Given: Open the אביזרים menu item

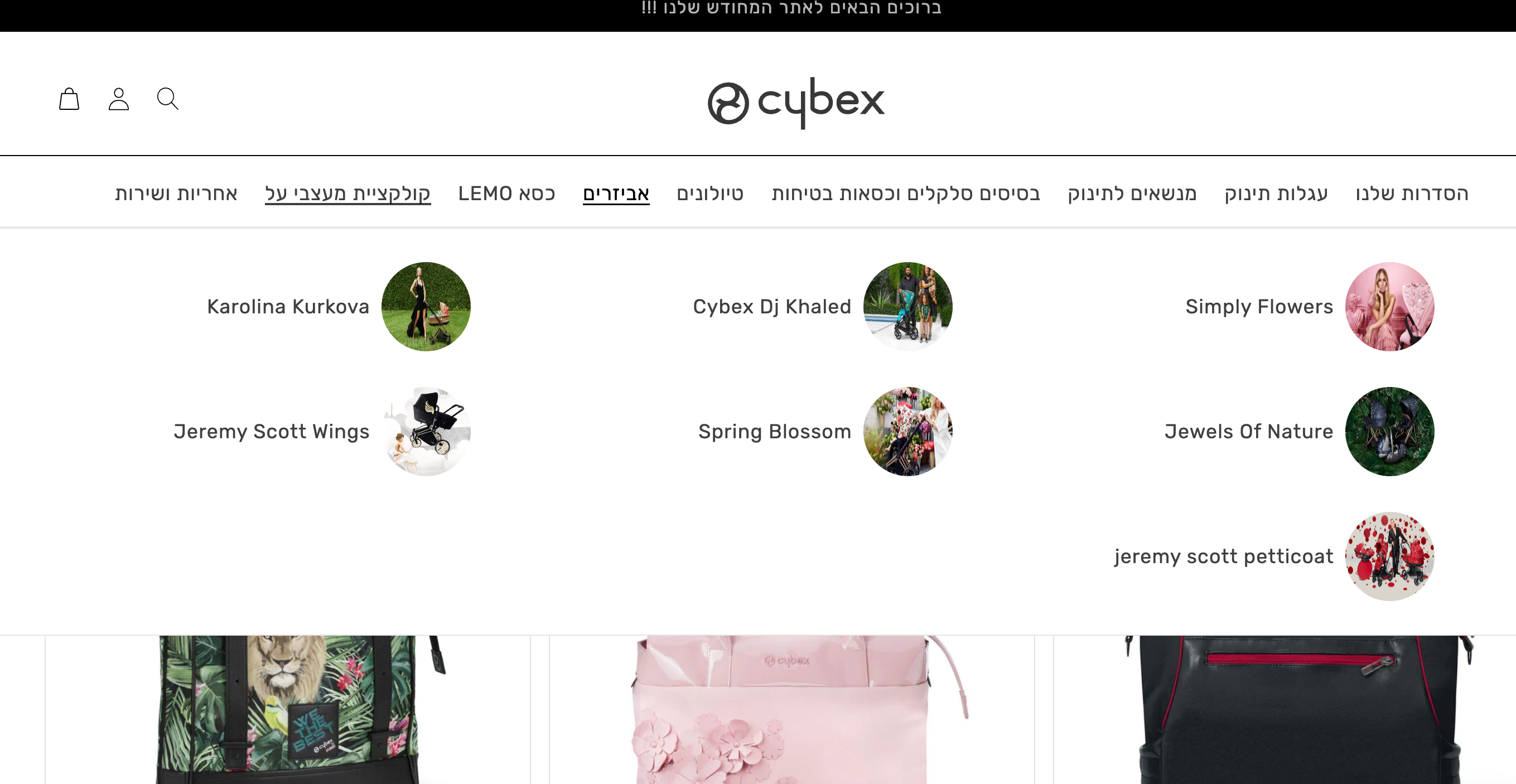Looking at the screenshot, I should pyautogui.click(x=616, y=193).
